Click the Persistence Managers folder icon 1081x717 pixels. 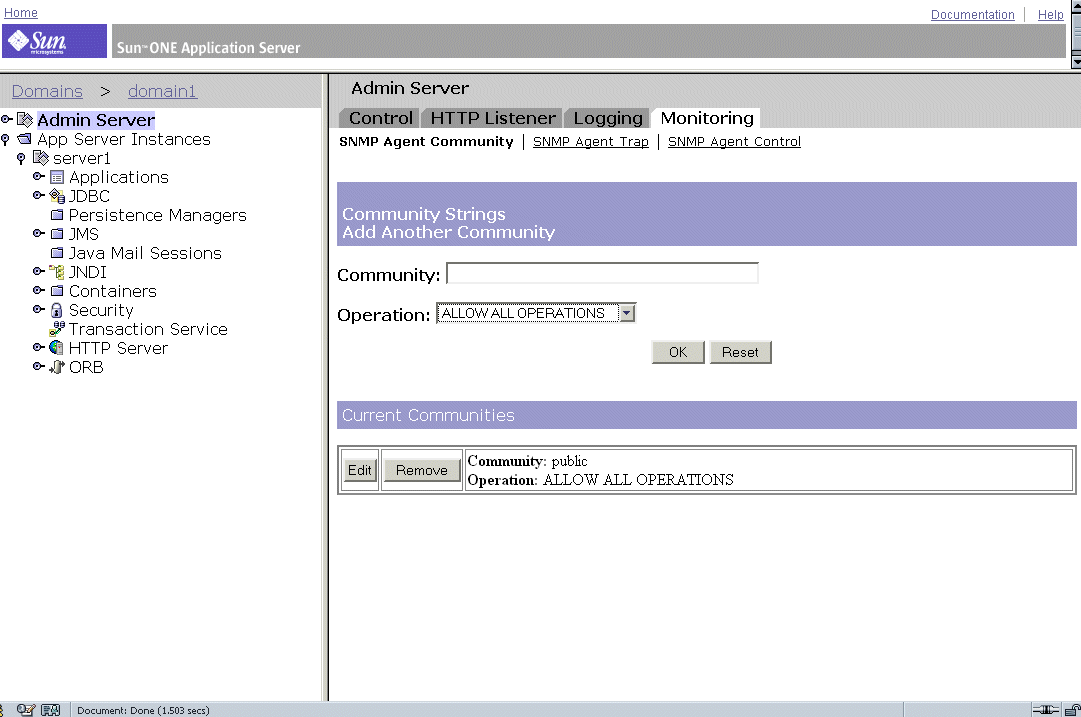pyautogui.click(x=57, y=215)
